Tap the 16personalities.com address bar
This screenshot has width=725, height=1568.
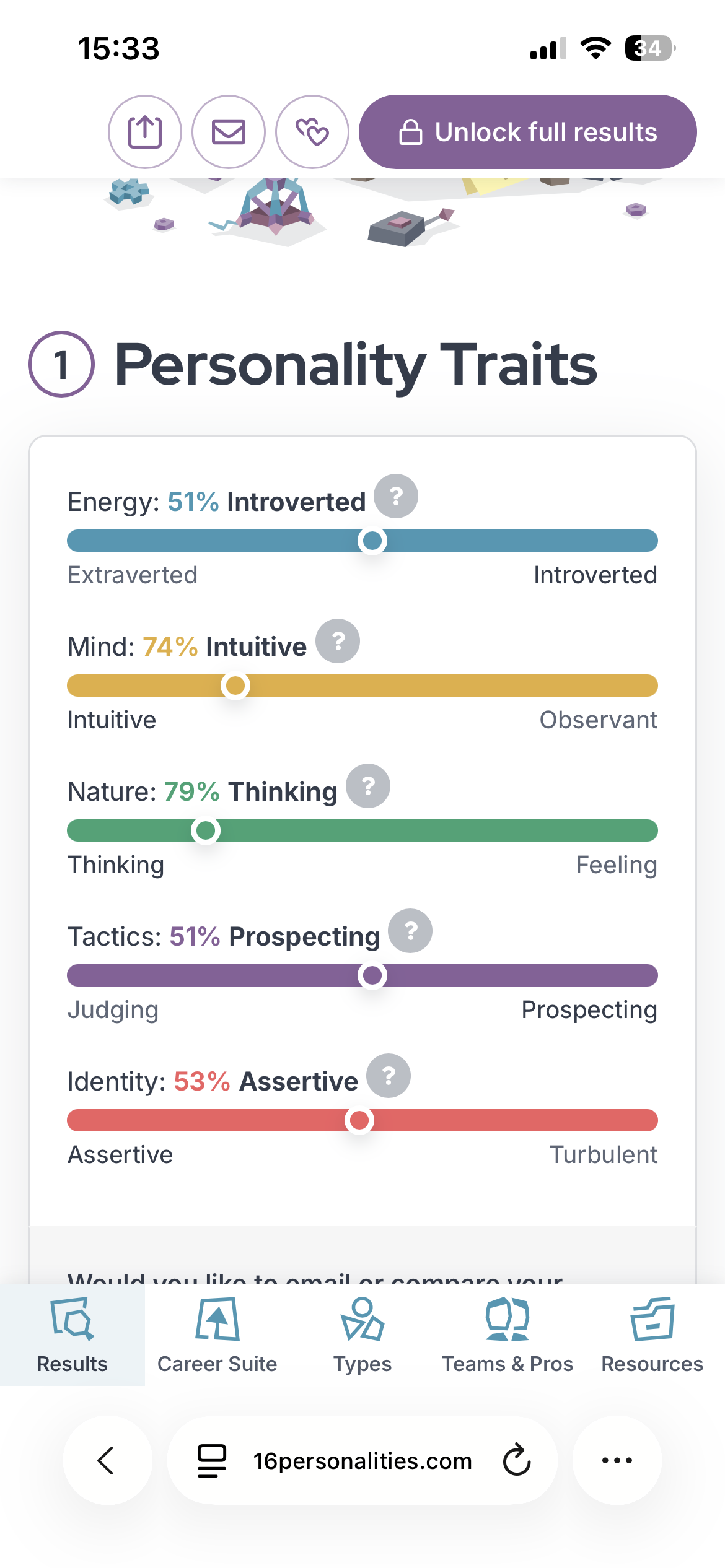[x=362, y=1460]
